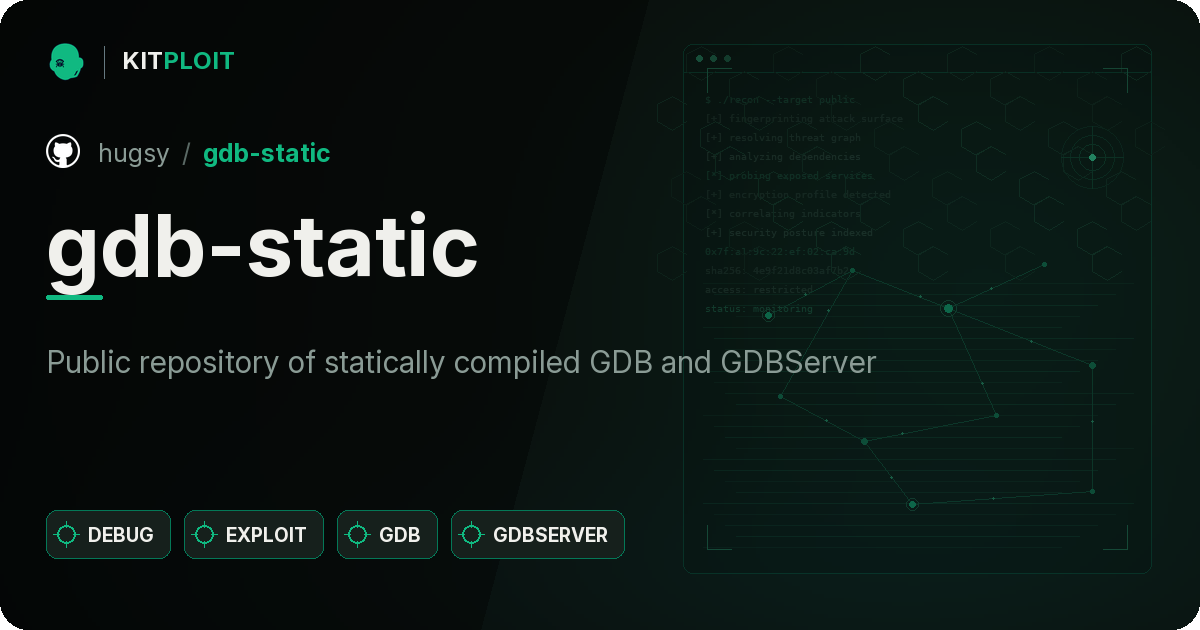This screenshot has width=1200, height=630.
Task: Open the gdb-static repository link
Action: (266, 153)
